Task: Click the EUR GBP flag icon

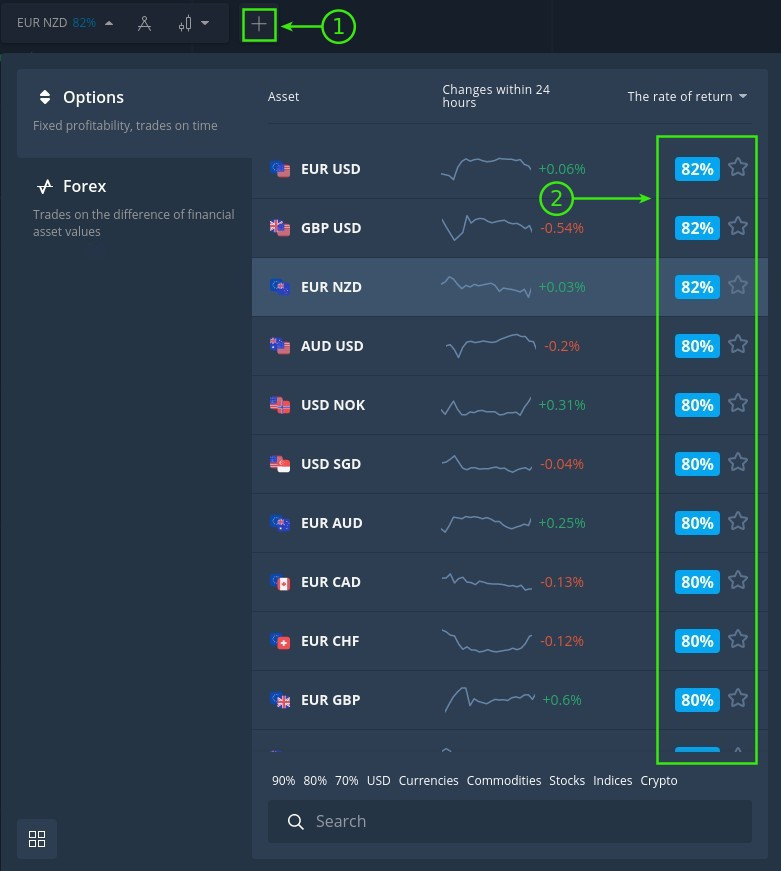Action: (280, 700)
